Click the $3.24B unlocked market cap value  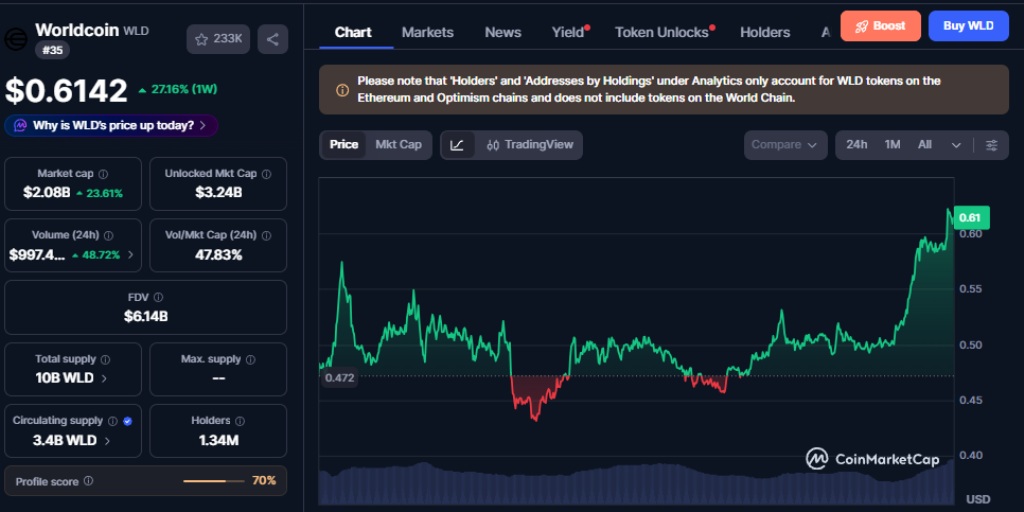pos(219,193)
